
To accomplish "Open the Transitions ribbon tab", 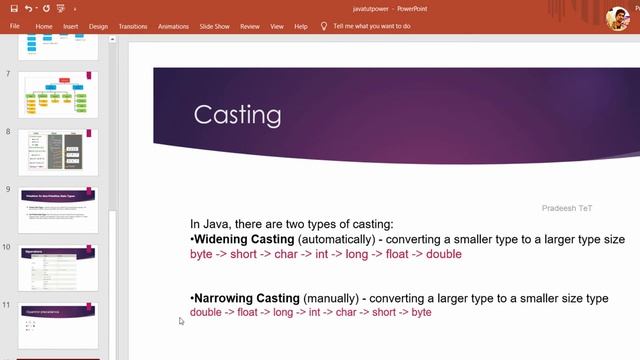I will pos(133,26).
